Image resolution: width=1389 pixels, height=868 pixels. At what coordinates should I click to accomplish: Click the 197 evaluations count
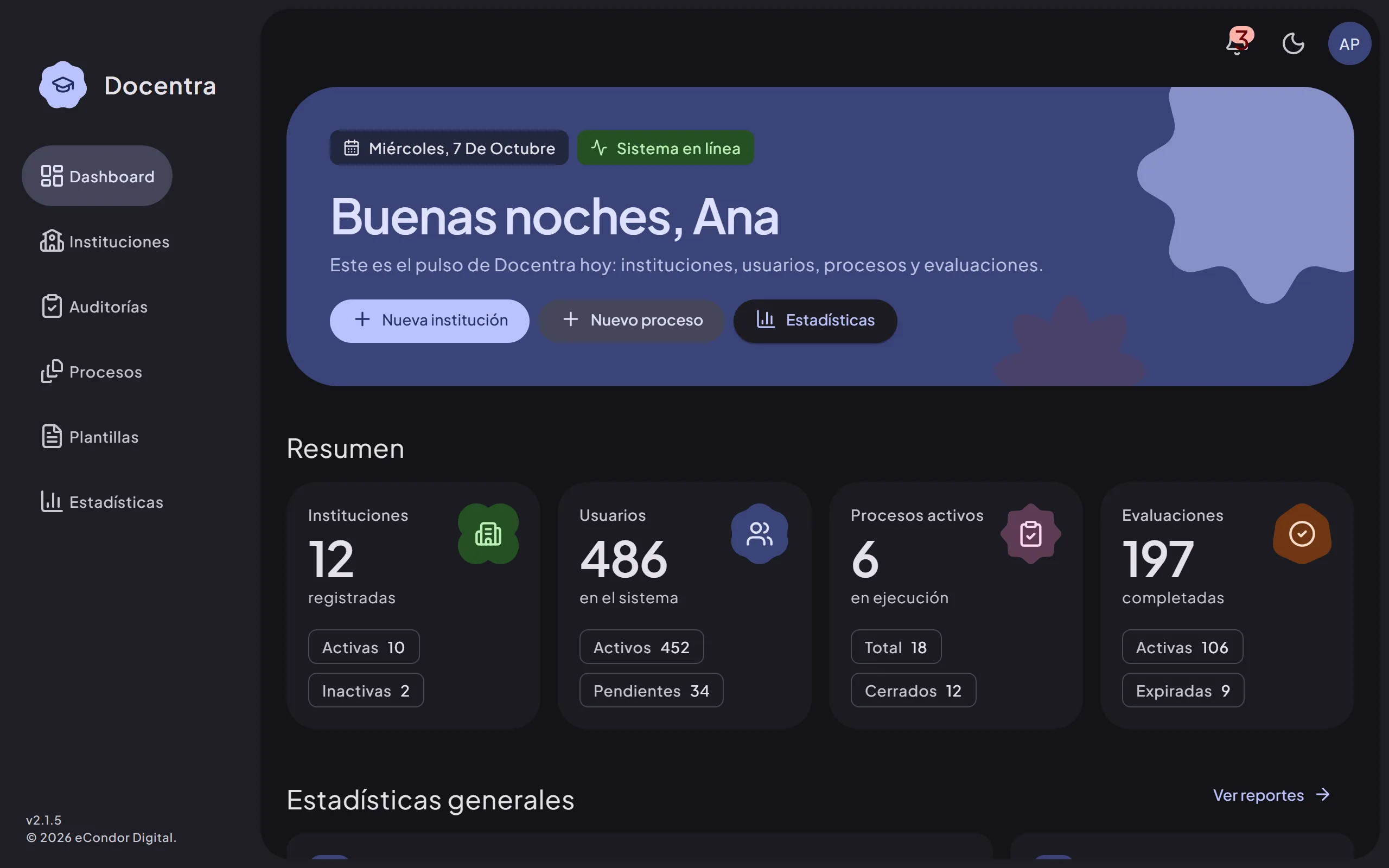(x=1158, y=559)
